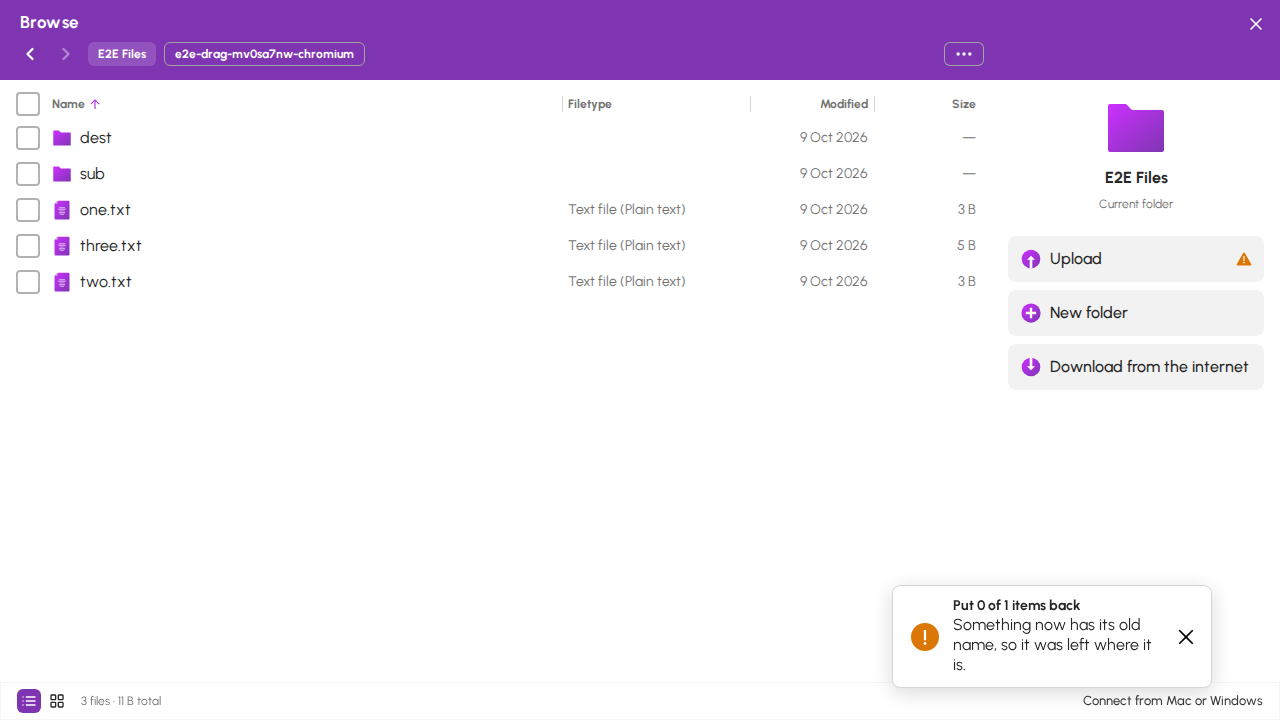Click the sub folder icon
Screen dimensions: 1280x720
(62, 174)
